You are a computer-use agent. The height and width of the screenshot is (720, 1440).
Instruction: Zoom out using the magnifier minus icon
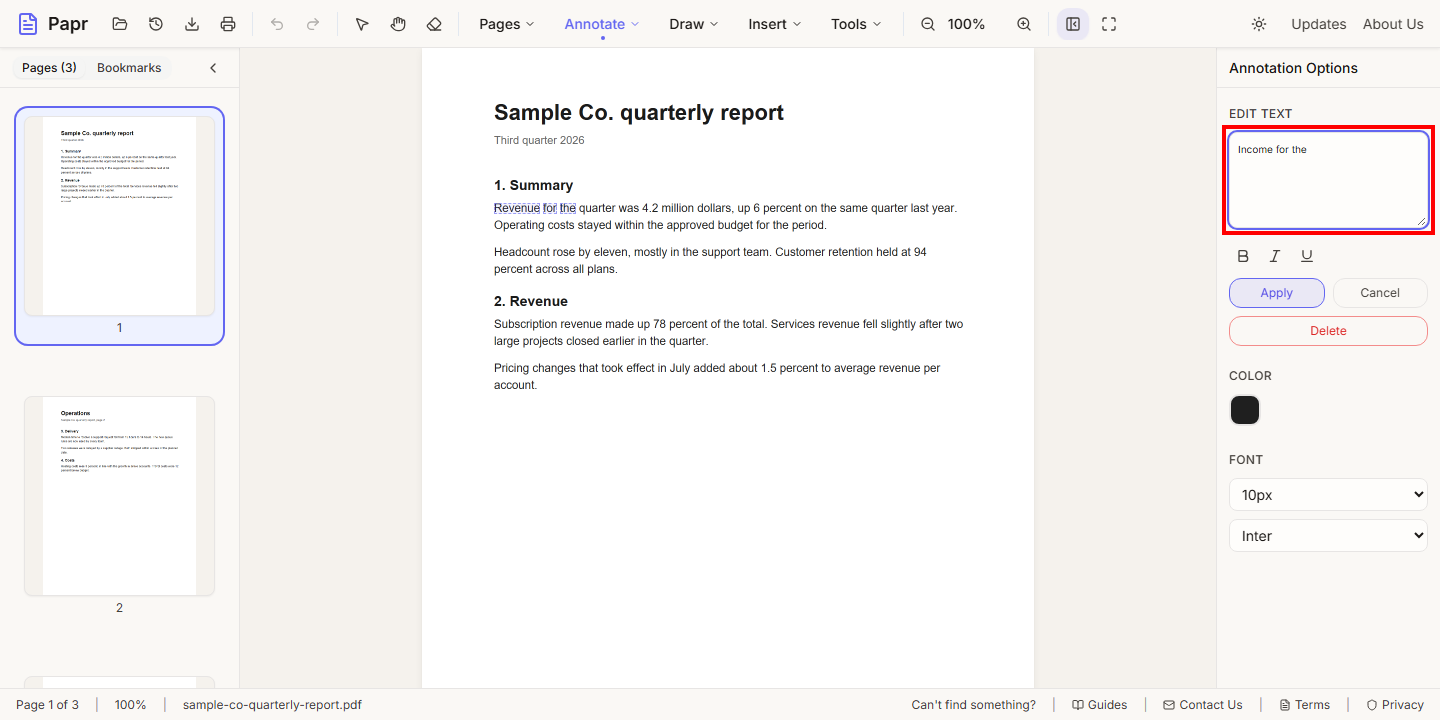click(928, 24)
